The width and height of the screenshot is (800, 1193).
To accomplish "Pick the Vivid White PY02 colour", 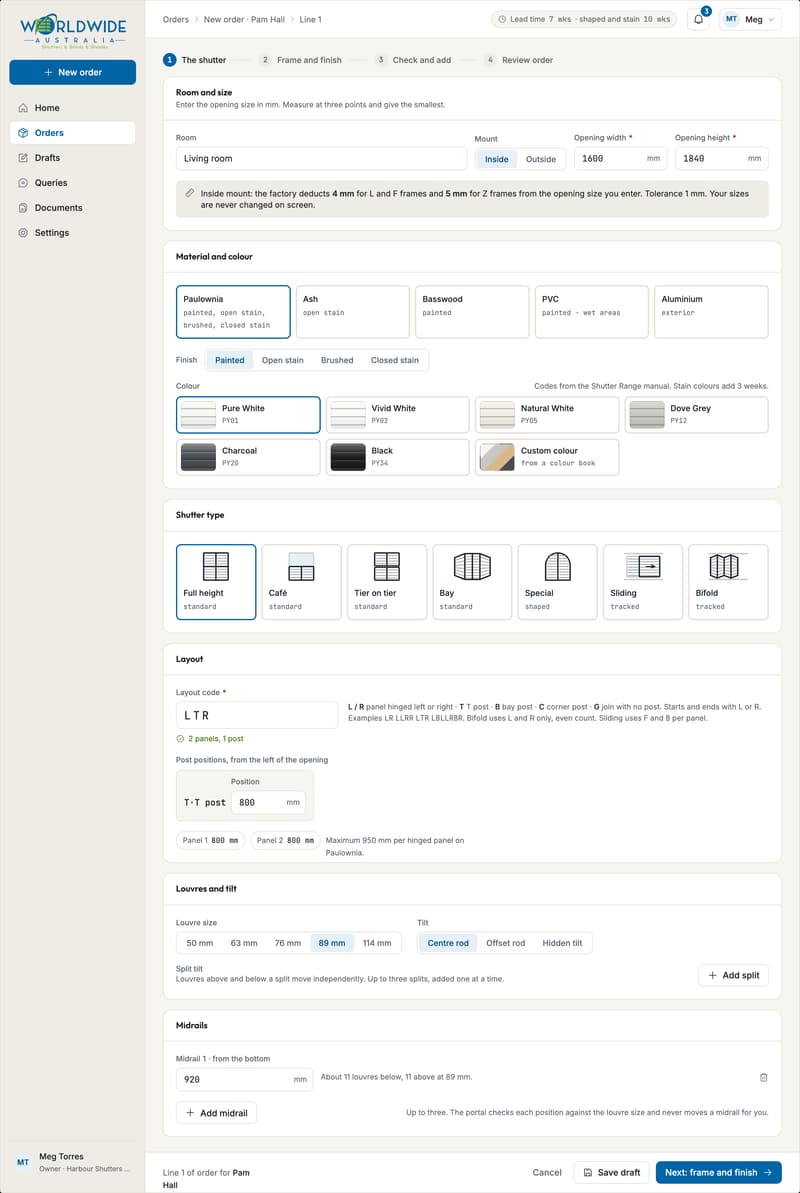I will tap(397, 415).
